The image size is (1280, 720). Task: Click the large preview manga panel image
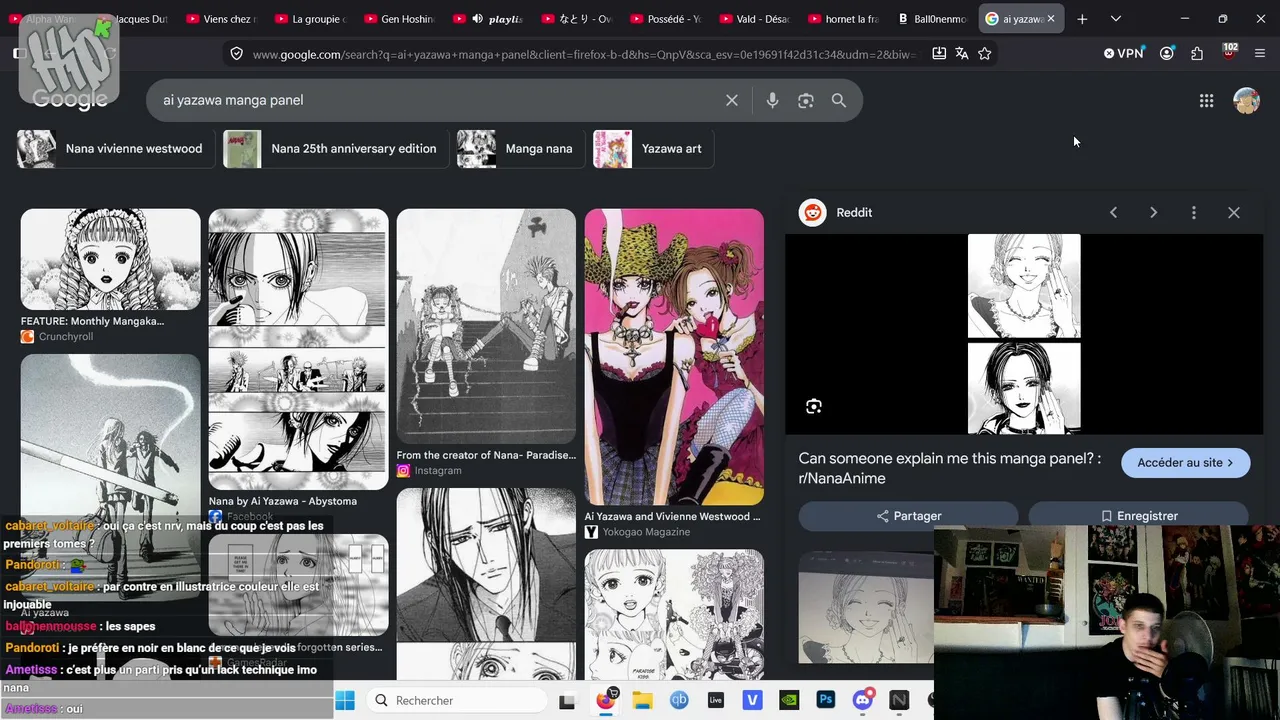[1024, 334]
